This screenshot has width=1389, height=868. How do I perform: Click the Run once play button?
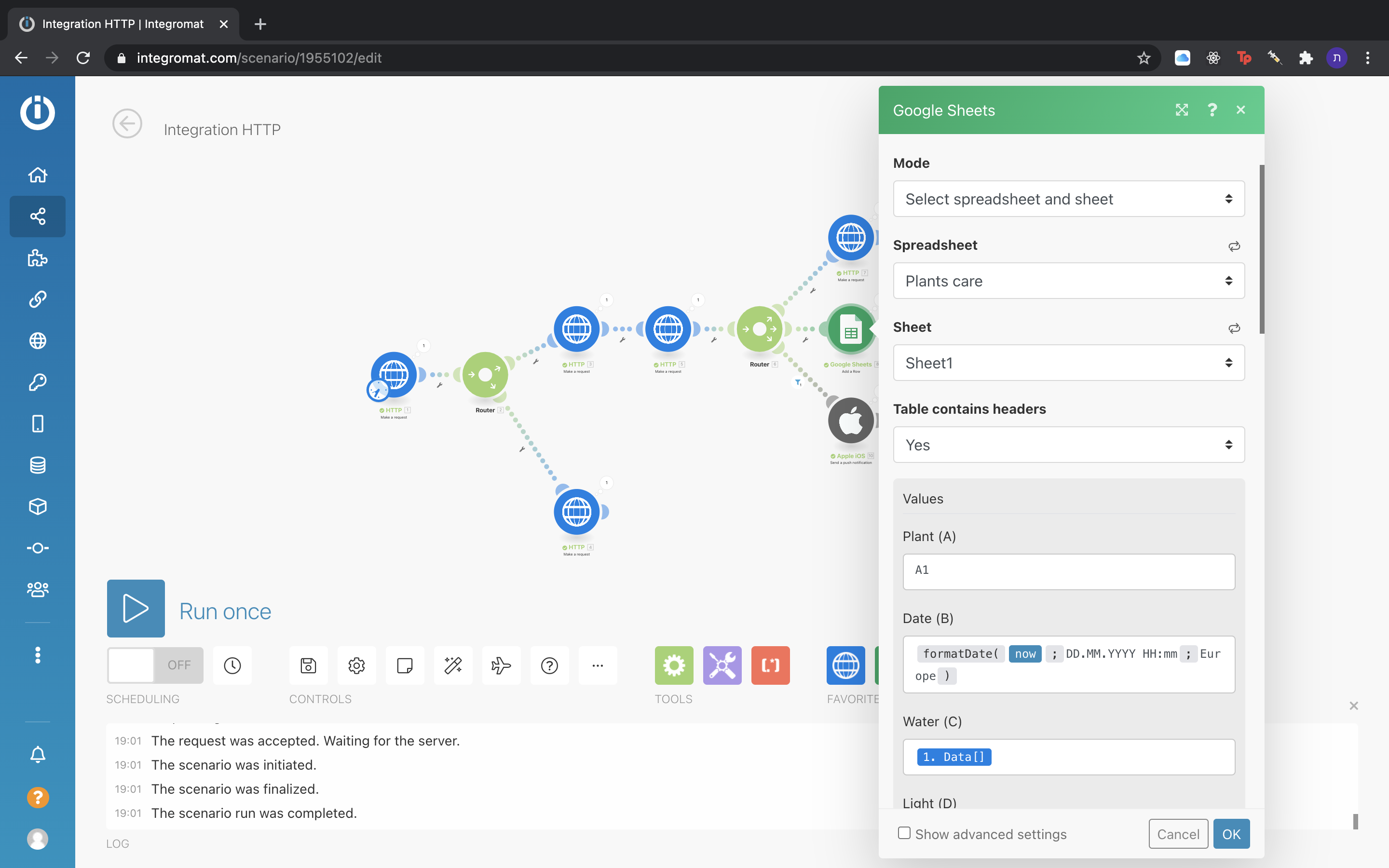pos(136,608)
